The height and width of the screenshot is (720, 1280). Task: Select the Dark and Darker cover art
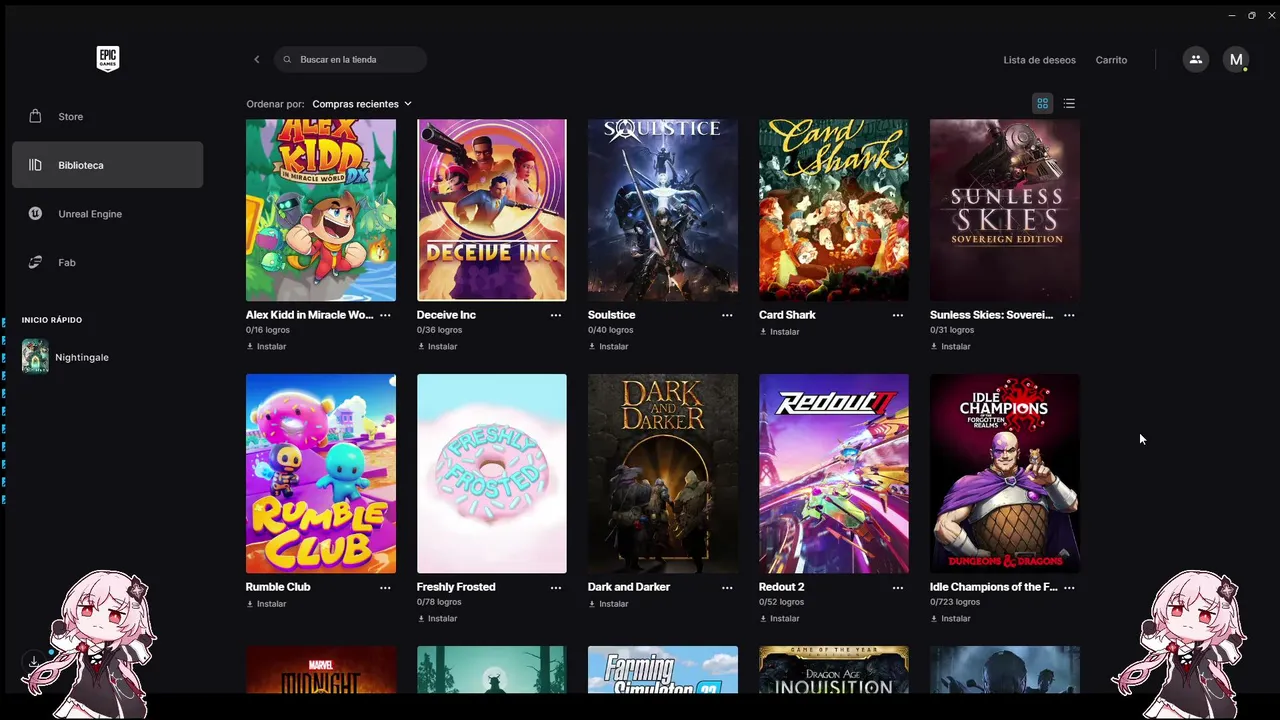663,474
